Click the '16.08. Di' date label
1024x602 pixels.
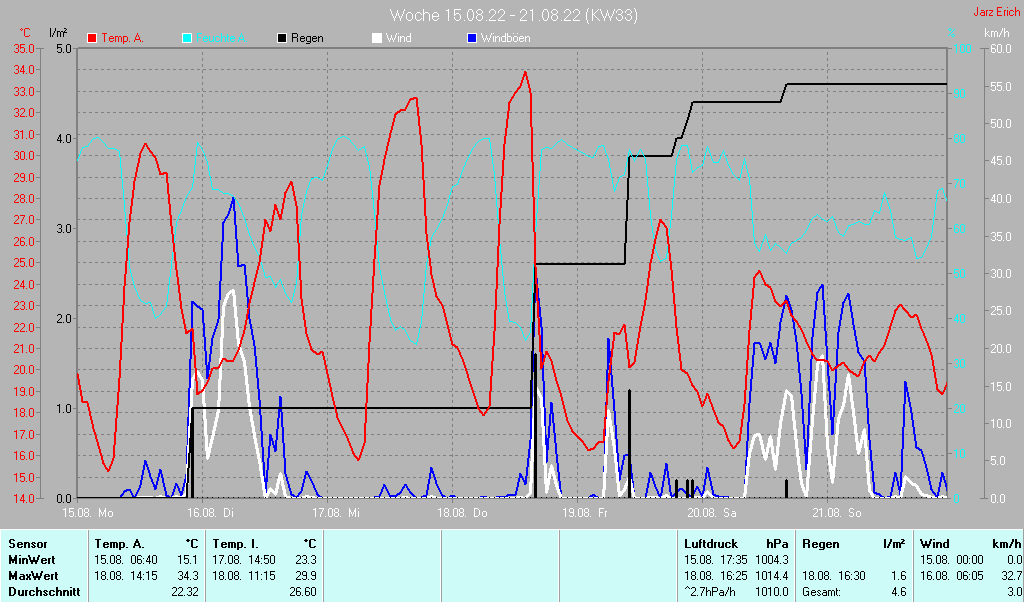pos(210,513)
